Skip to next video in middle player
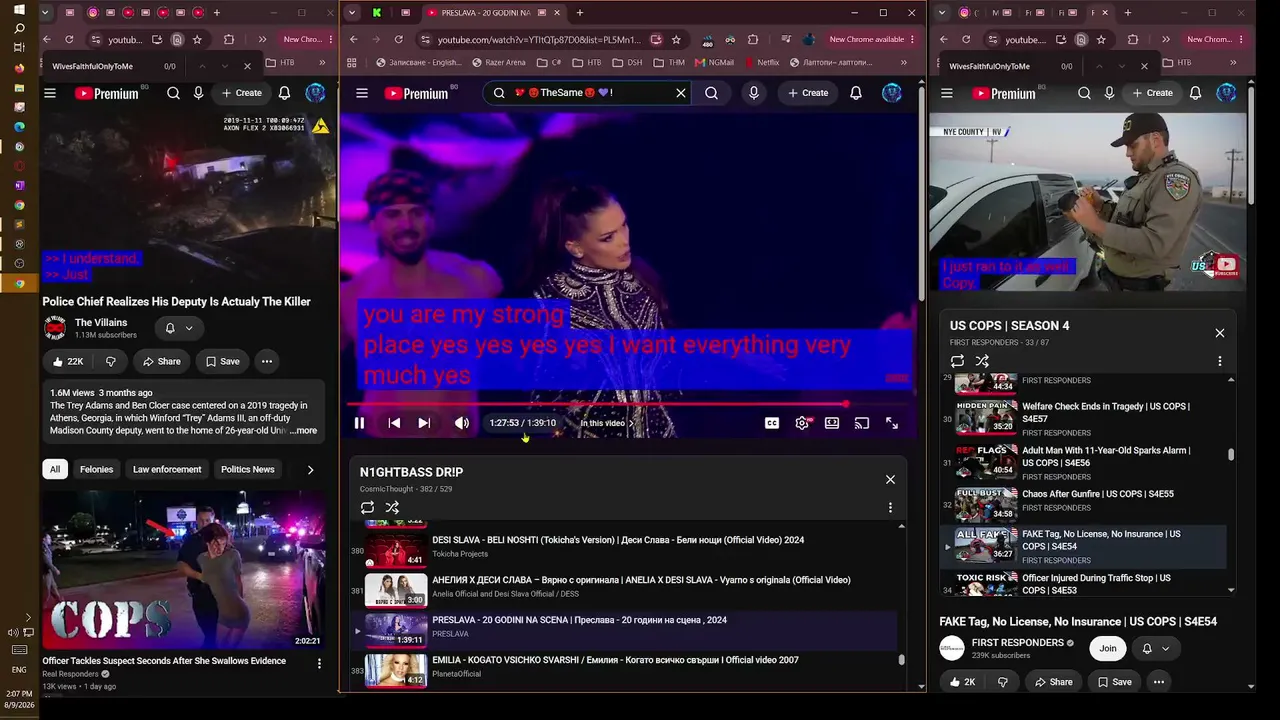The height and width of the screenshot is (720, 1280). (x=424, y=423)
